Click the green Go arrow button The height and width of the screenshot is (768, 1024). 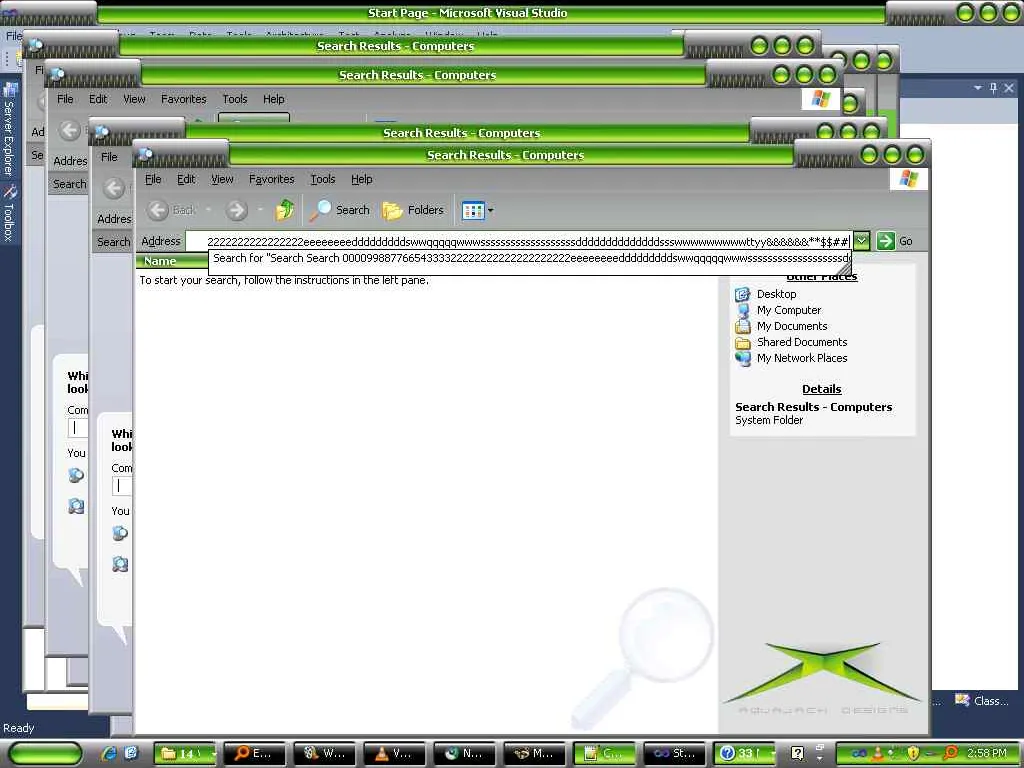coord(885,241)
